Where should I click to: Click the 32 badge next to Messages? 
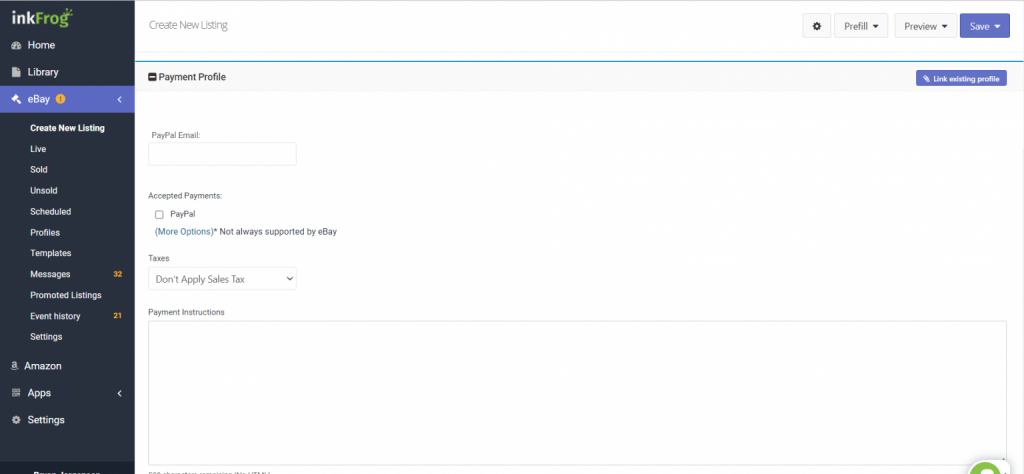pyautogui.click(x=118, y=274)
